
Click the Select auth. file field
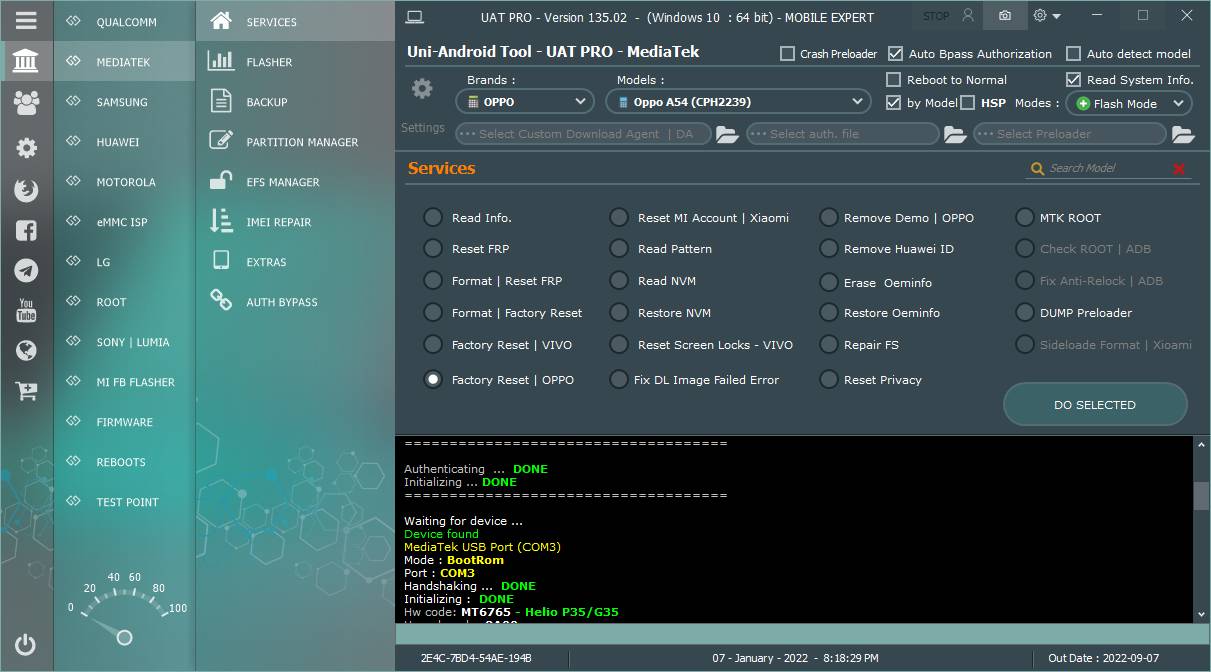(x=843, y=134)
